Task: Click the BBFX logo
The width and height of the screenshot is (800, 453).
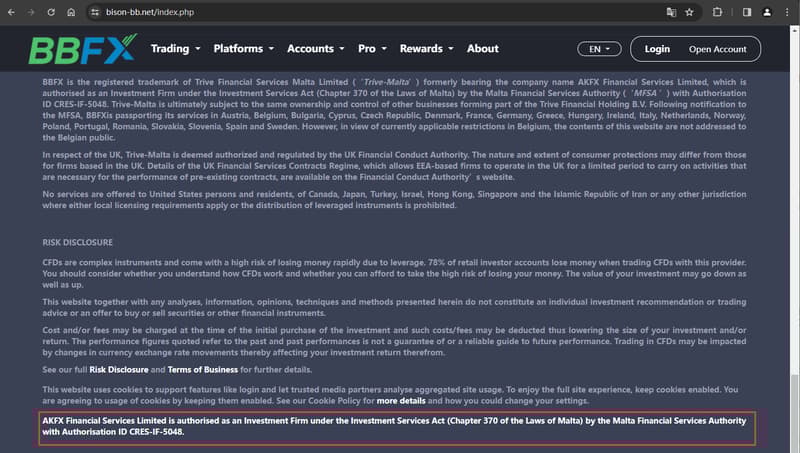Action: (x=83, y=49)
